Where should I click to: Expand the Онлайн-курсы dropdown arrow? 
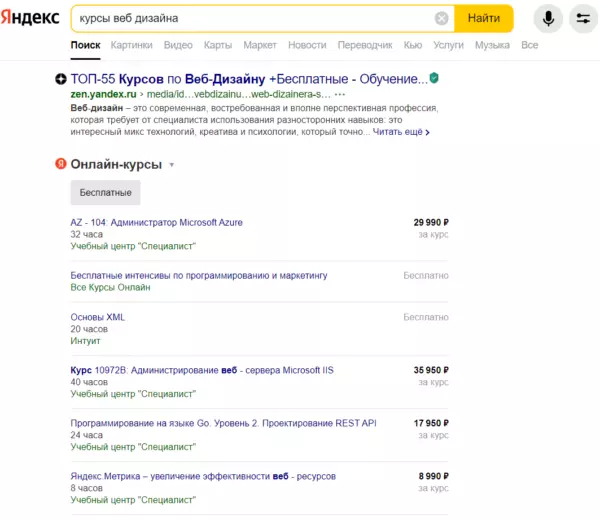172,165
